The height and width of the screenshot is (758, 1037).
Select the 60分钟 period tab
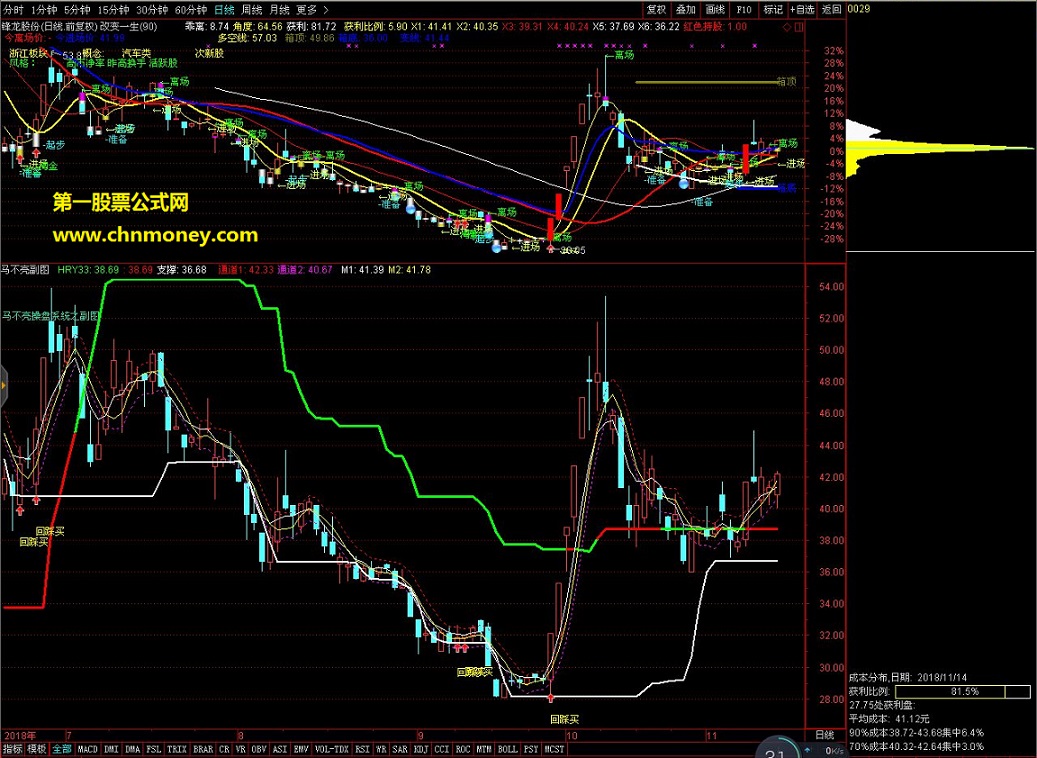(x=191, y=9)
